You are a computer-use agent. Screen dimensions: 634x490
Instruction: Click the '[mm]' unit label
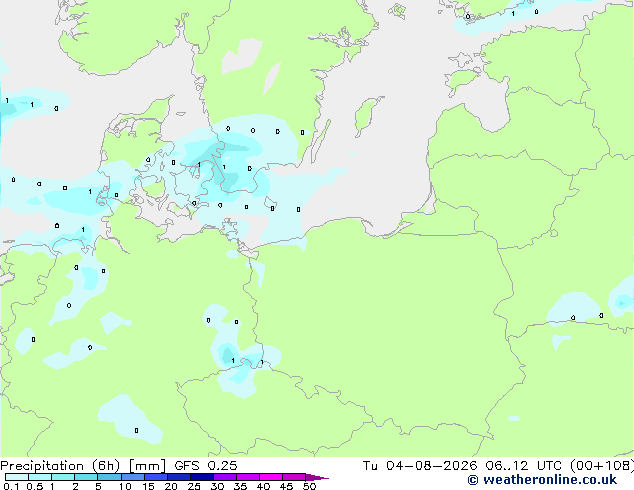click(147, 466)
